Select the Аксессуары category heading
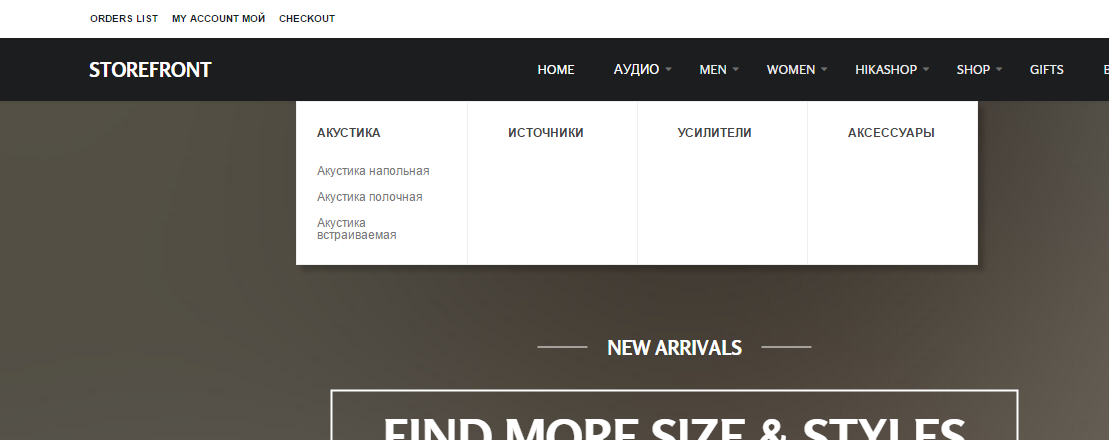1109x440 pixels. click(x=891, y=132)
